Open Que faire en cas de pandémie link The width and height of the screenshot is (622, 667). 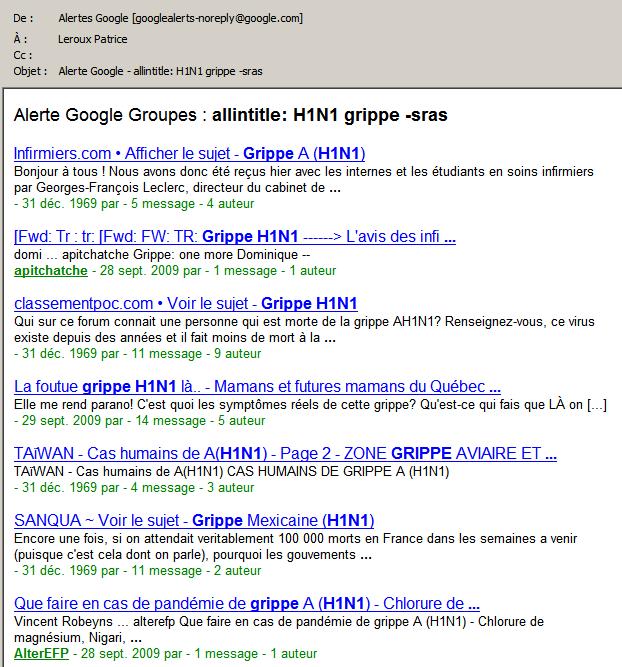[x=247, y=603]
